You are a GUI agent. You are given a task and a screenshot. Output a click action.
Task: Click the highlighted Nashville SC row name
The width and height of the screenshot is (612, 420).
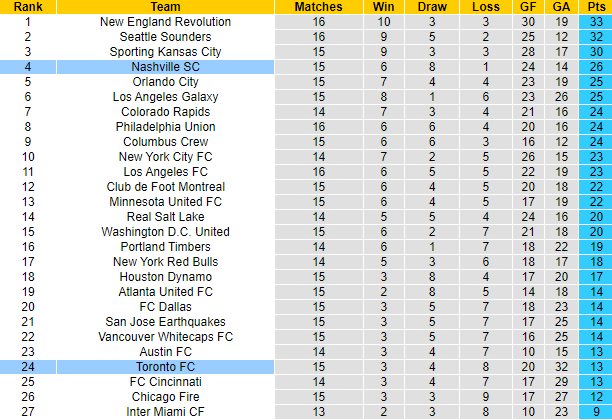[165, 66]
